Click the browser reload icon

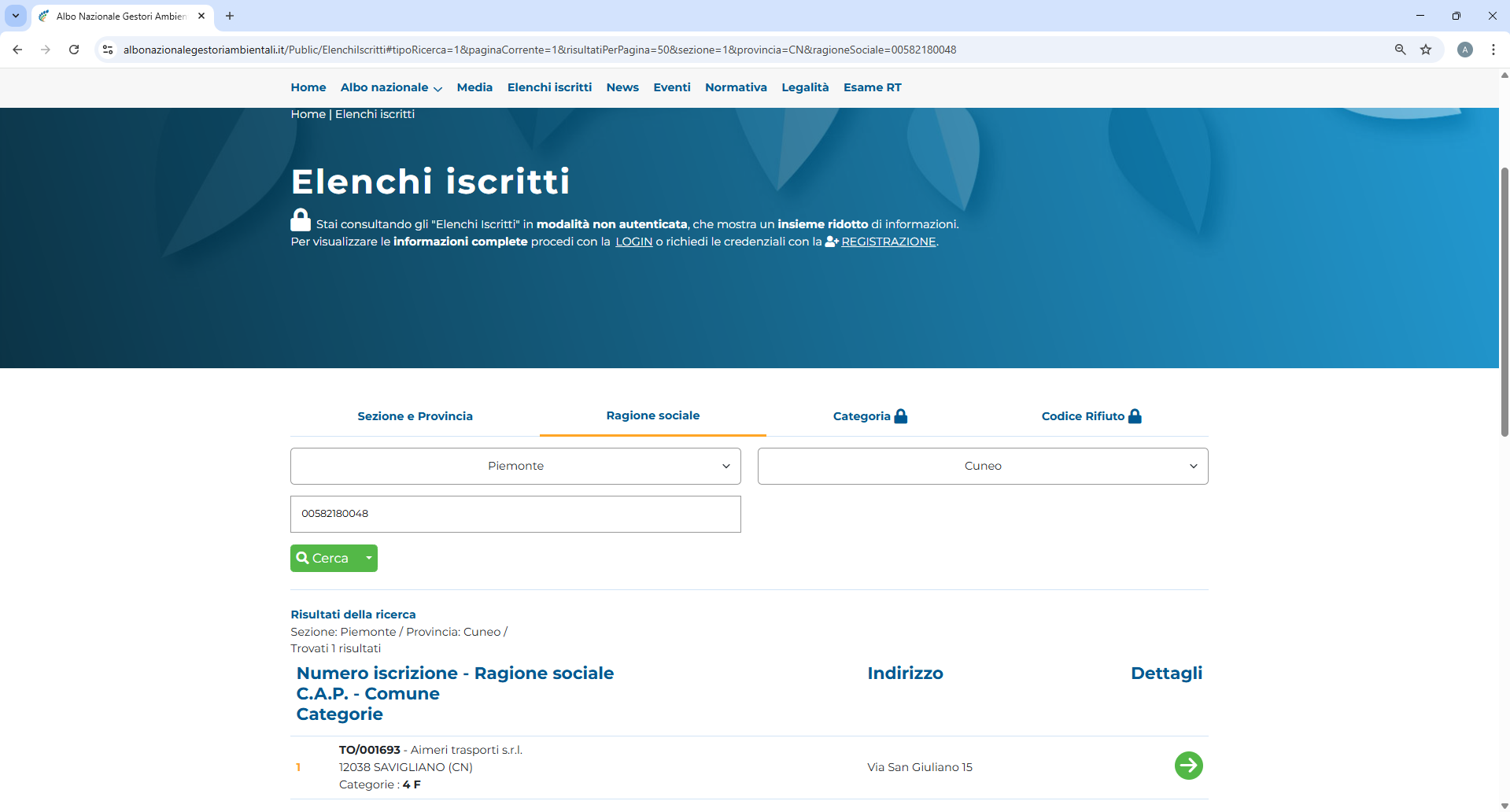coord(74,50)
